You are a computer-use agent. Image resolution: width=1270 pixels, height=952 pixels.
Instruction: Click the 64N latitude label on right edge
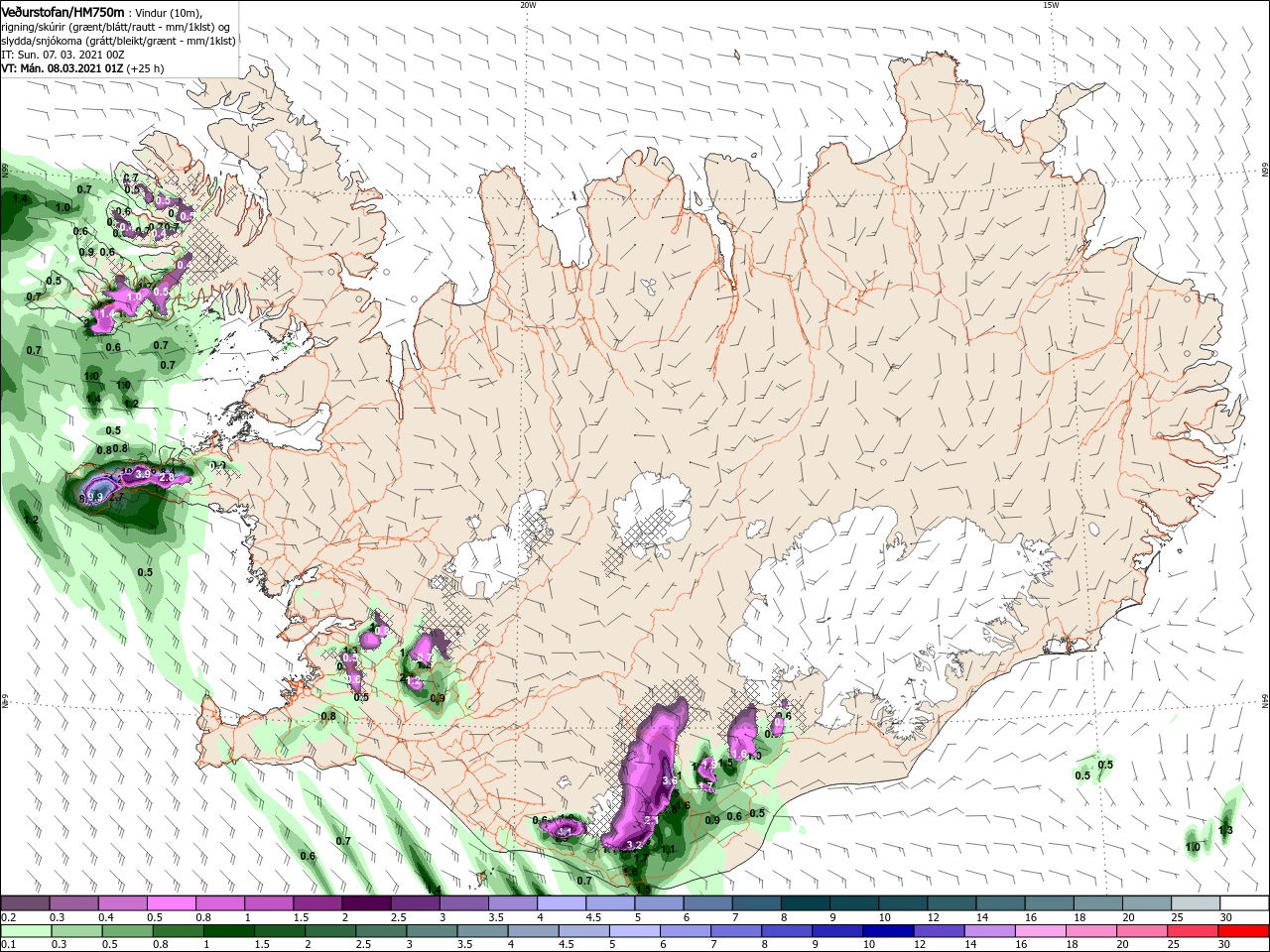(x=1265, y=700)
